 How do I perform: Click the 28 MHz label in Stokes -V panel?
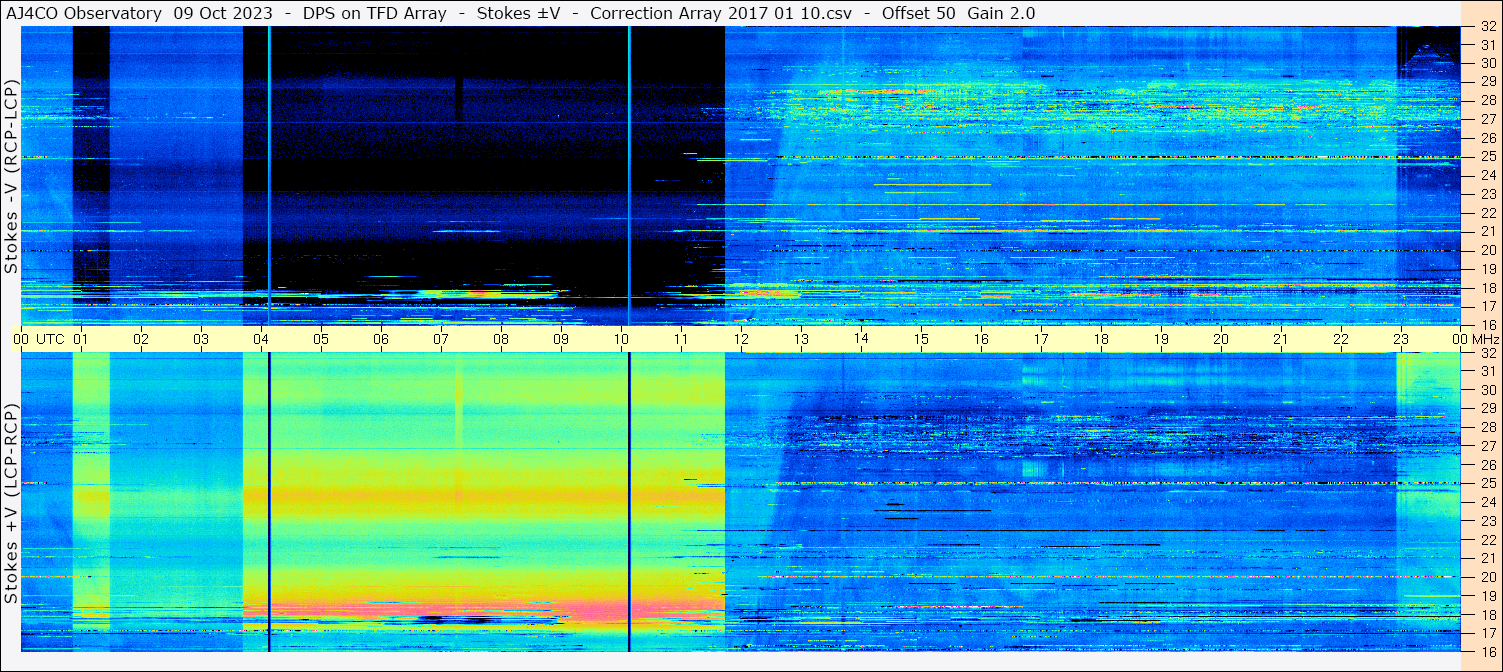(1487, 100)
